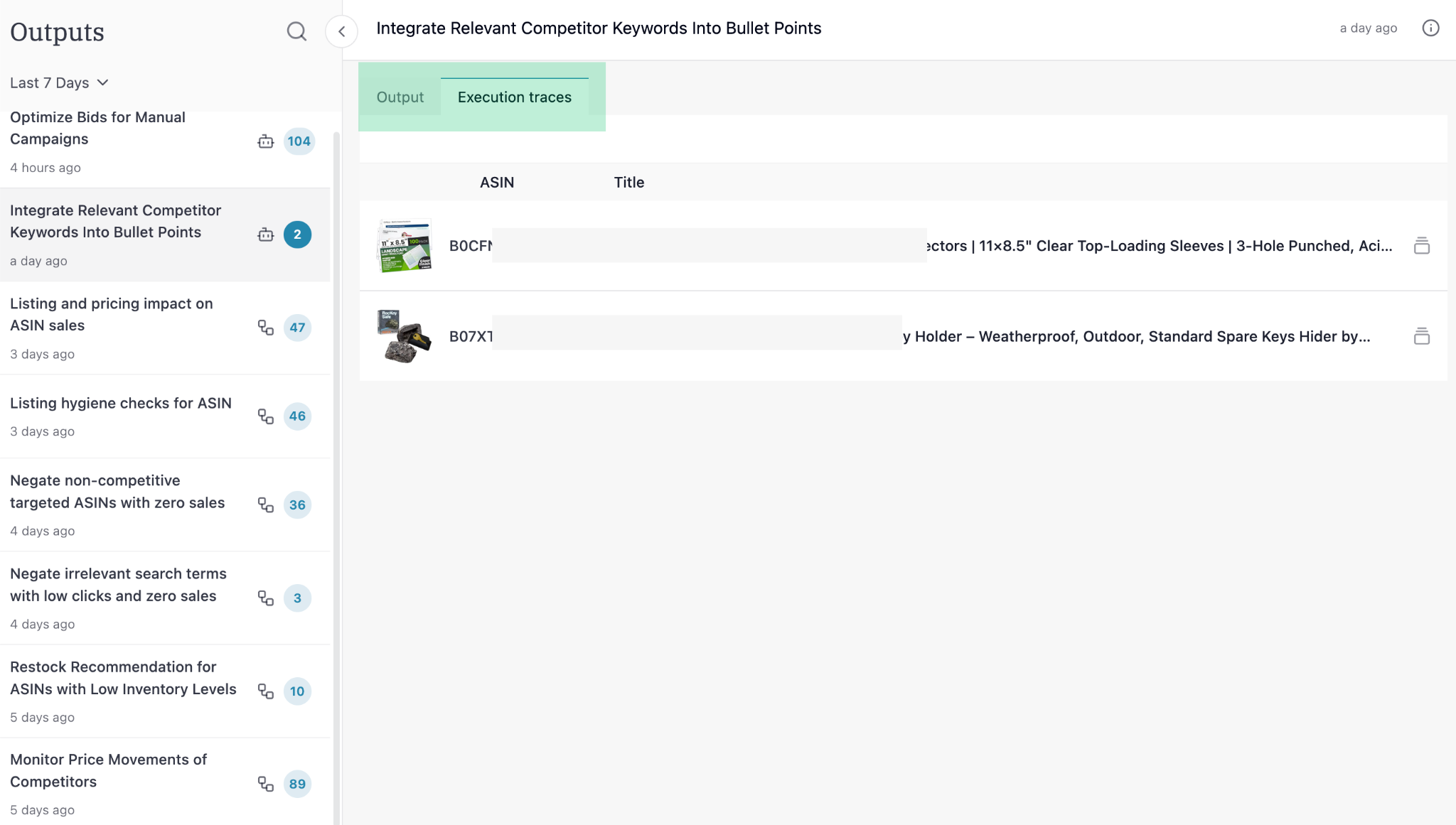Click the 104 count badge

299,141
